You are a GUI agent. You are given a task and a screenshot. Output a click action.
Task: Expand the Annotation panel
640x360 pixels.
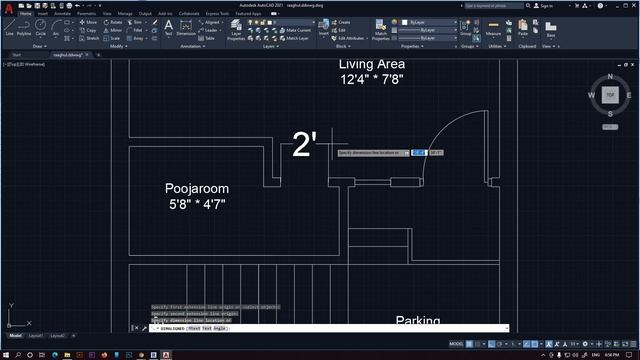tap(193, 46)
